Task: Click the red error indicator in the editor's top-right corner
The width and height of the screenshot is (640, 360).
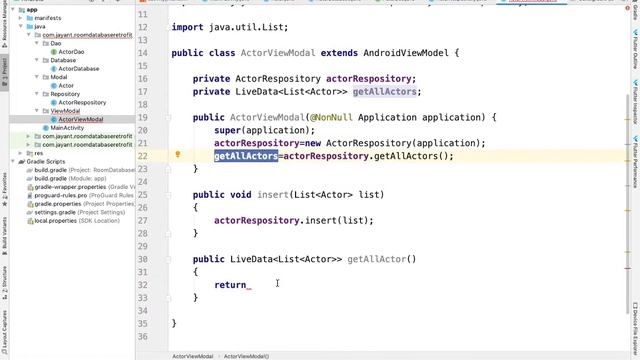Action: click(627, 8)
